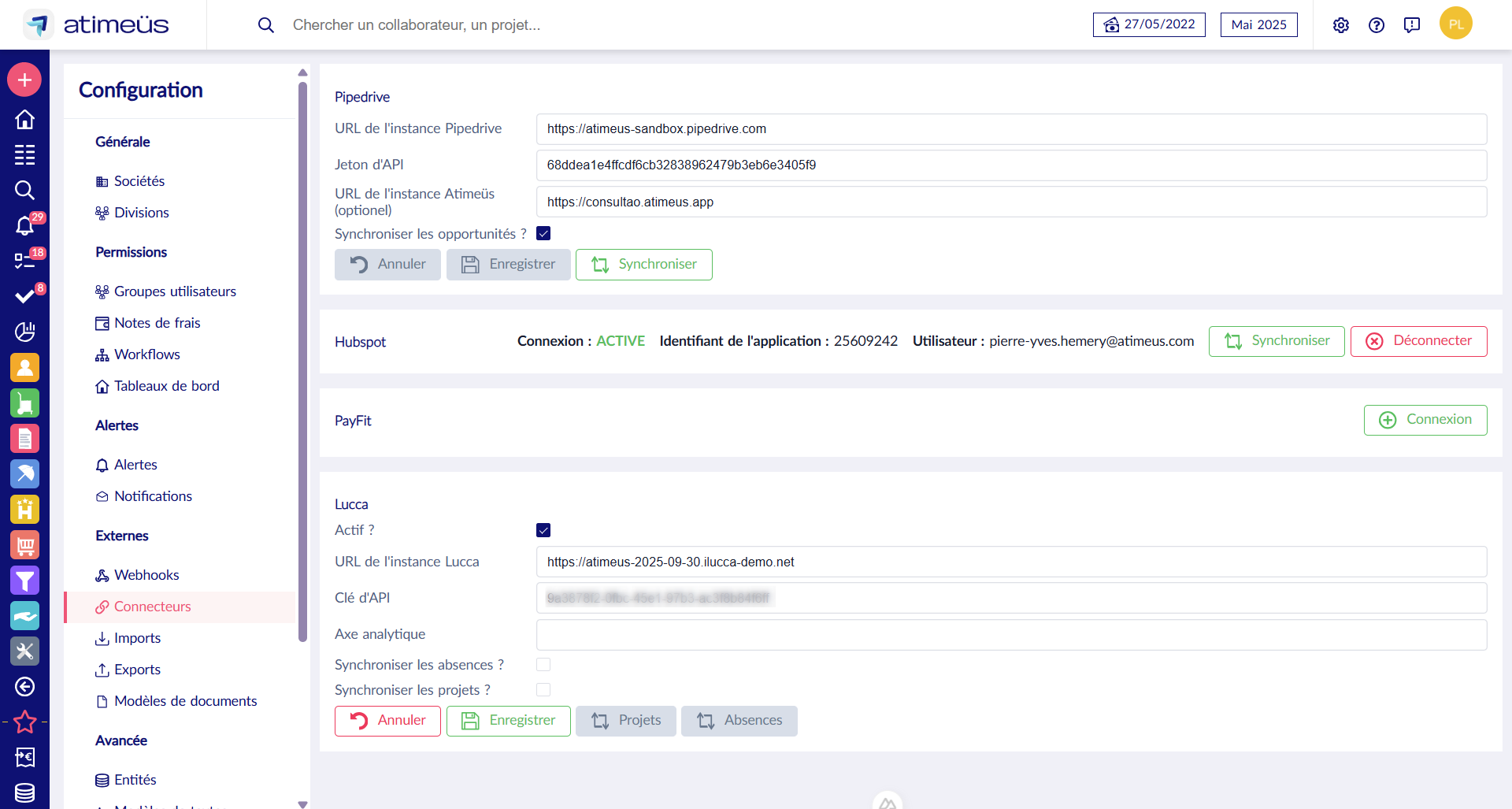The image size is (1512, 809).
Task: Click the search magnifier in top bar
Action: tap(266, 25)
